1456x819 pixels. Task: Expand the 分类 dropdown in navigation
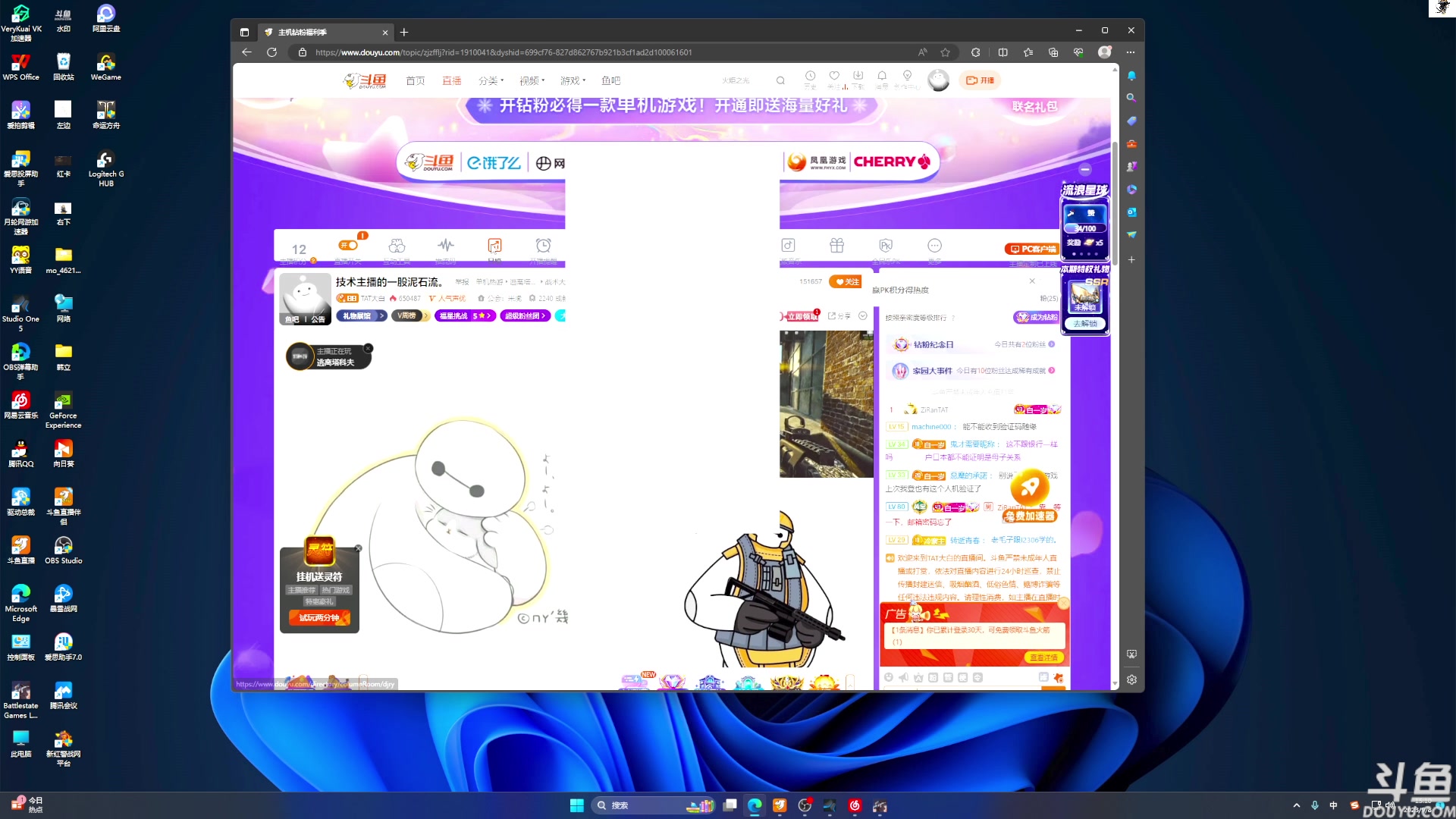click(x=491, y=80)
